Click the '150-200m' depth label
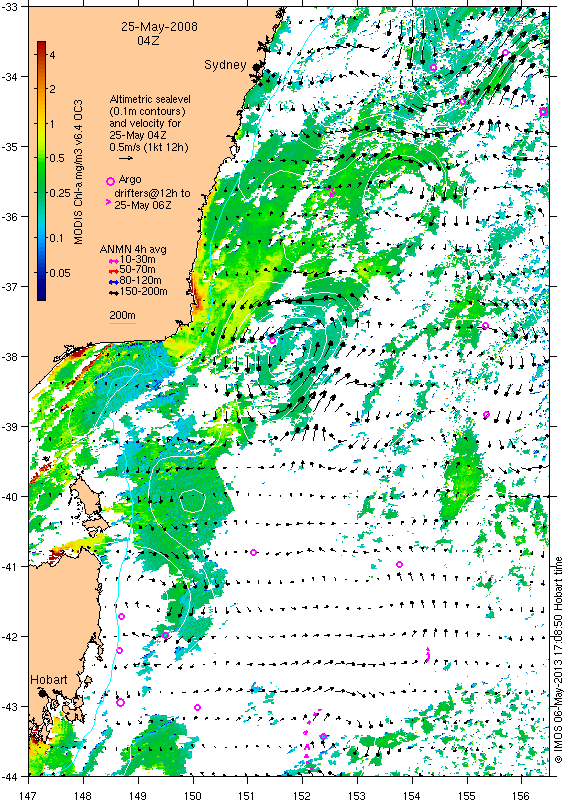The image size is (570, 800). click(x=143, y=292)
